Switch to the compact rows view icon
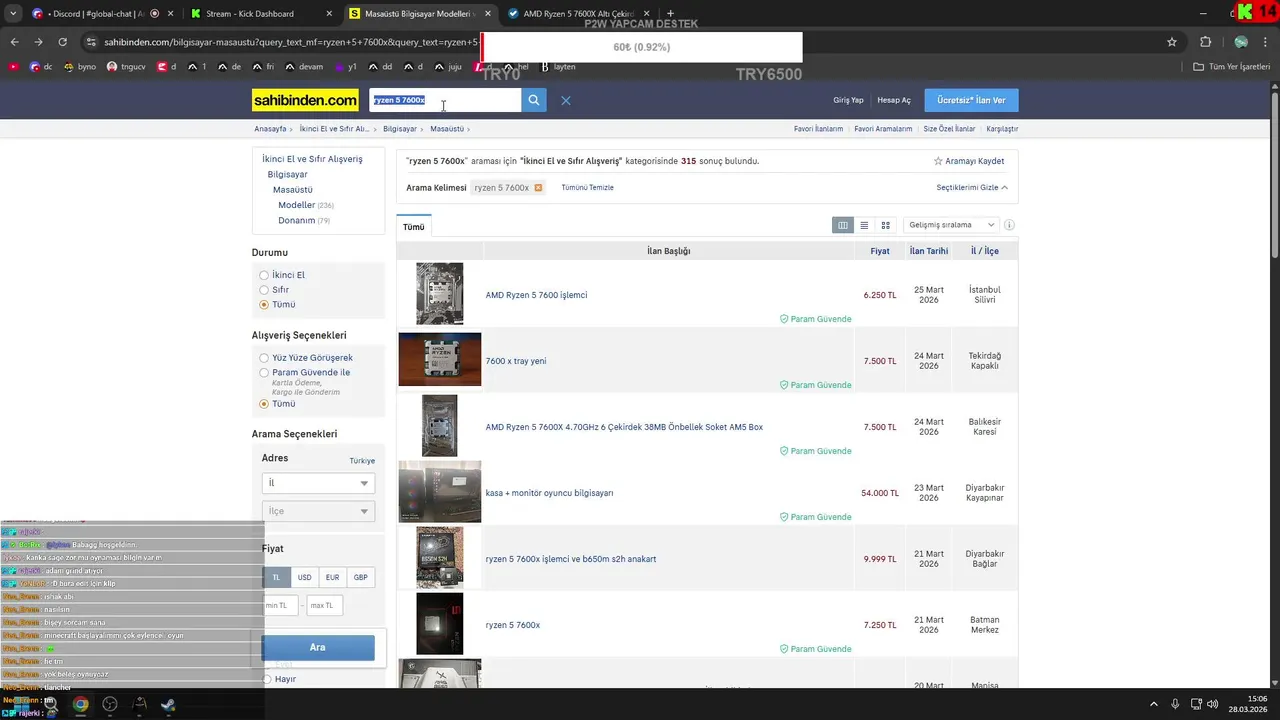Screen dimensions: 1280x720 (x=864, y=225)
